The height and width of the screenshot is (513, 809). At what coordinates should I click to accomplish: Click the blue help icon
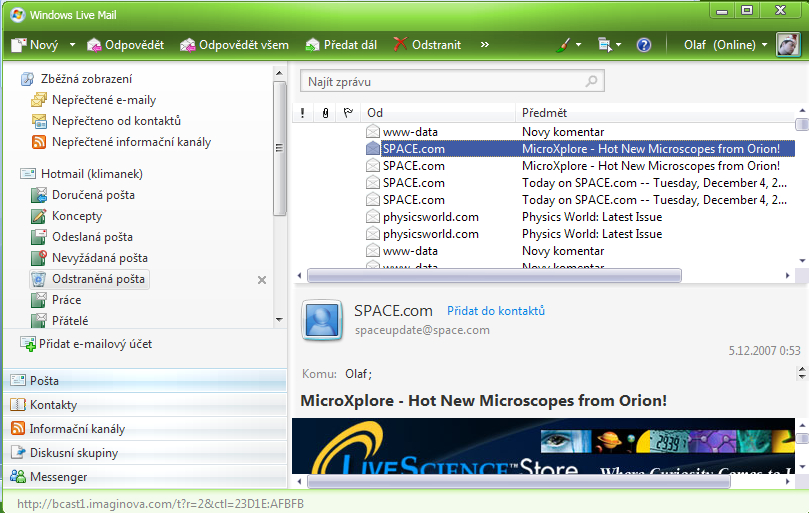point(644,45)
